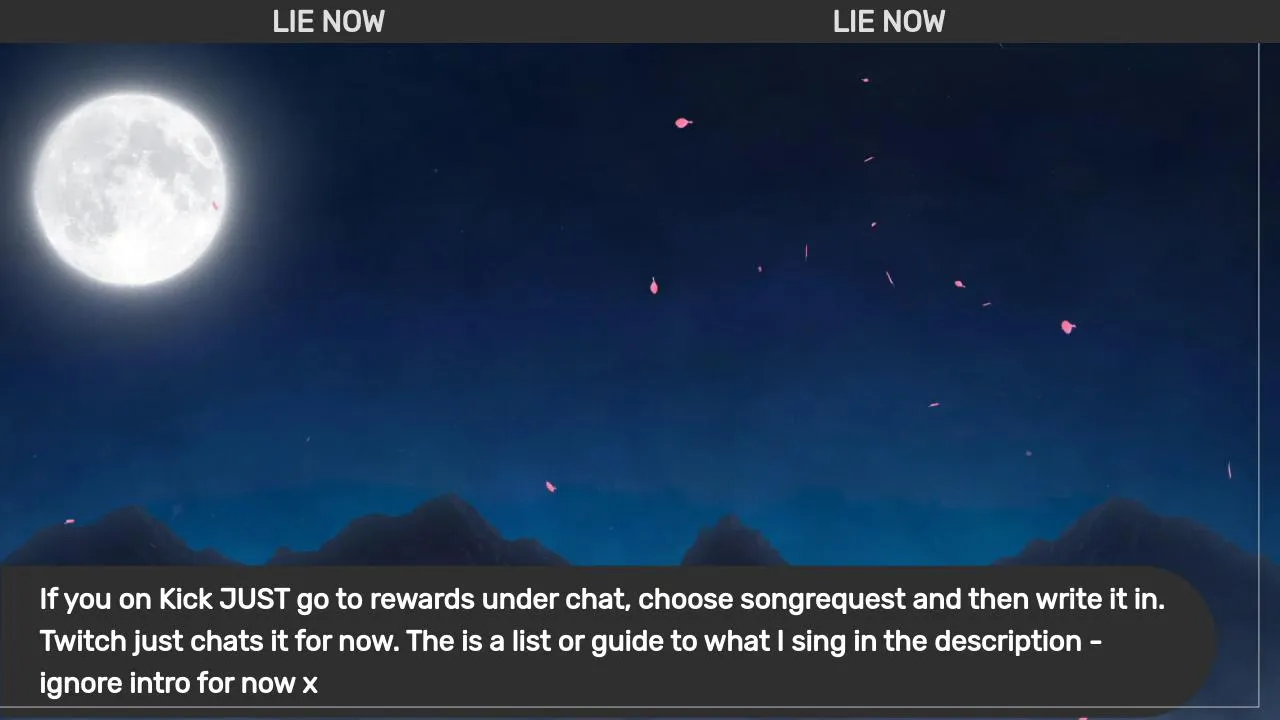This screenshot has height=720, width=1280.
Task: Click the teardrop pink petal just below the center of the sky
Action: (x=654, y=287)
